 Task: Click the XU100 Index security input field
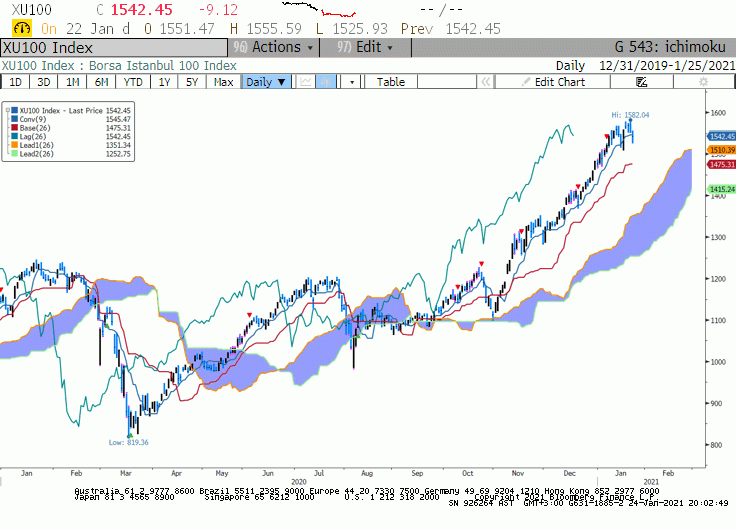pyautogui.click(x=114, y=48)
